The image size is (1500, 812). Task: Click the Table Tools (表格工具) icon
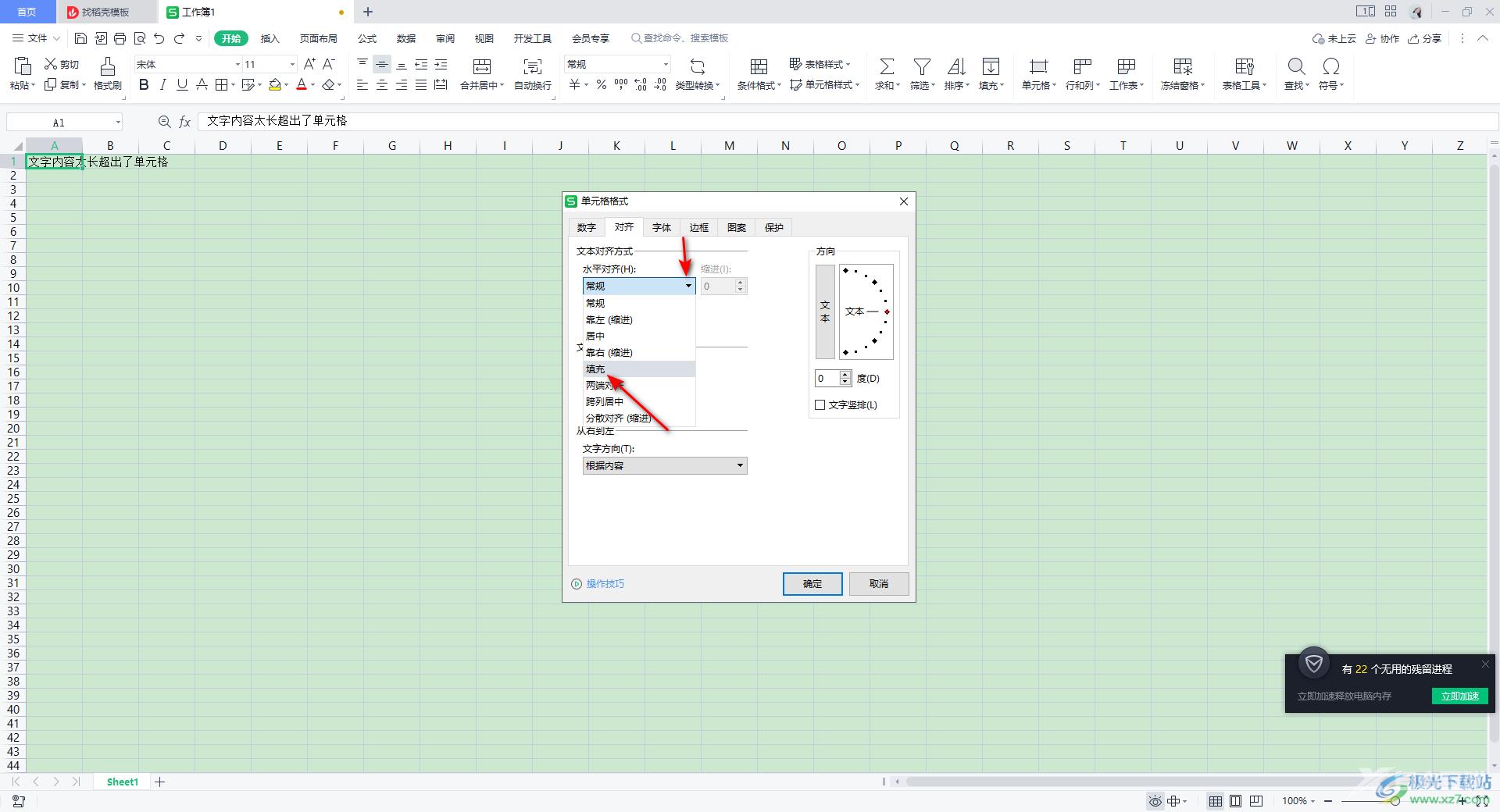click(x=1245, y=66)
